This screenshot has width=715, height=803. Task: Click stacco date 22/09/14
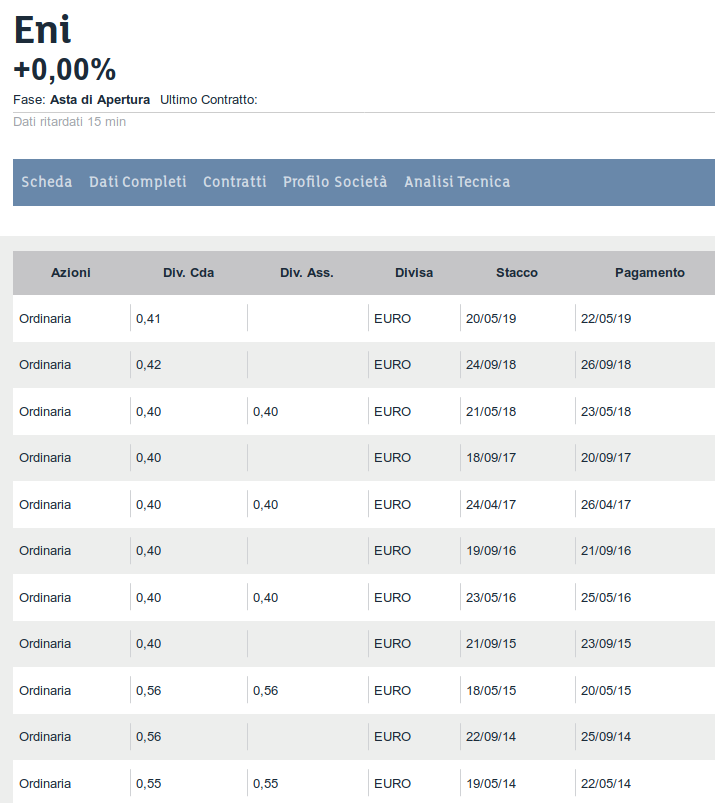click(491, 737)
